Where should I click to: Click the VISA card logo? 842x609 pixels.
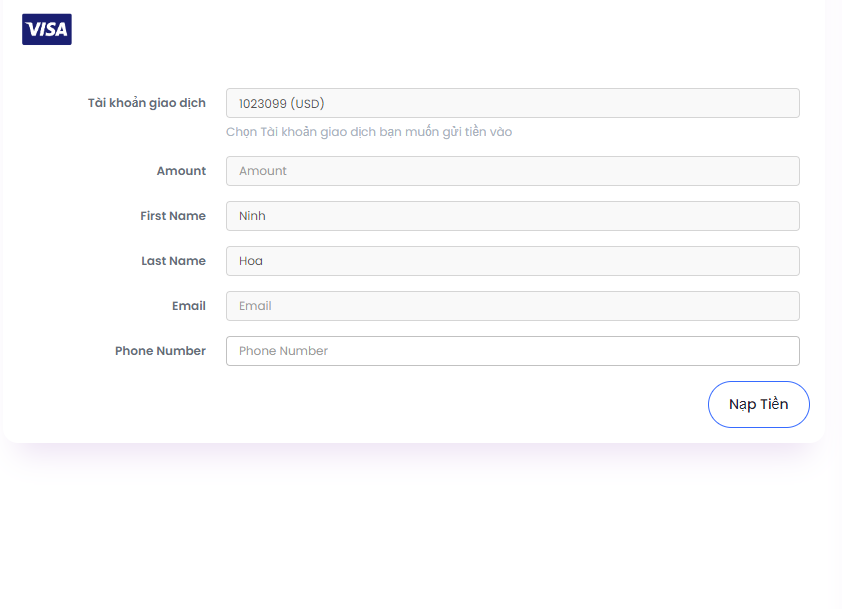click(47, 29)
